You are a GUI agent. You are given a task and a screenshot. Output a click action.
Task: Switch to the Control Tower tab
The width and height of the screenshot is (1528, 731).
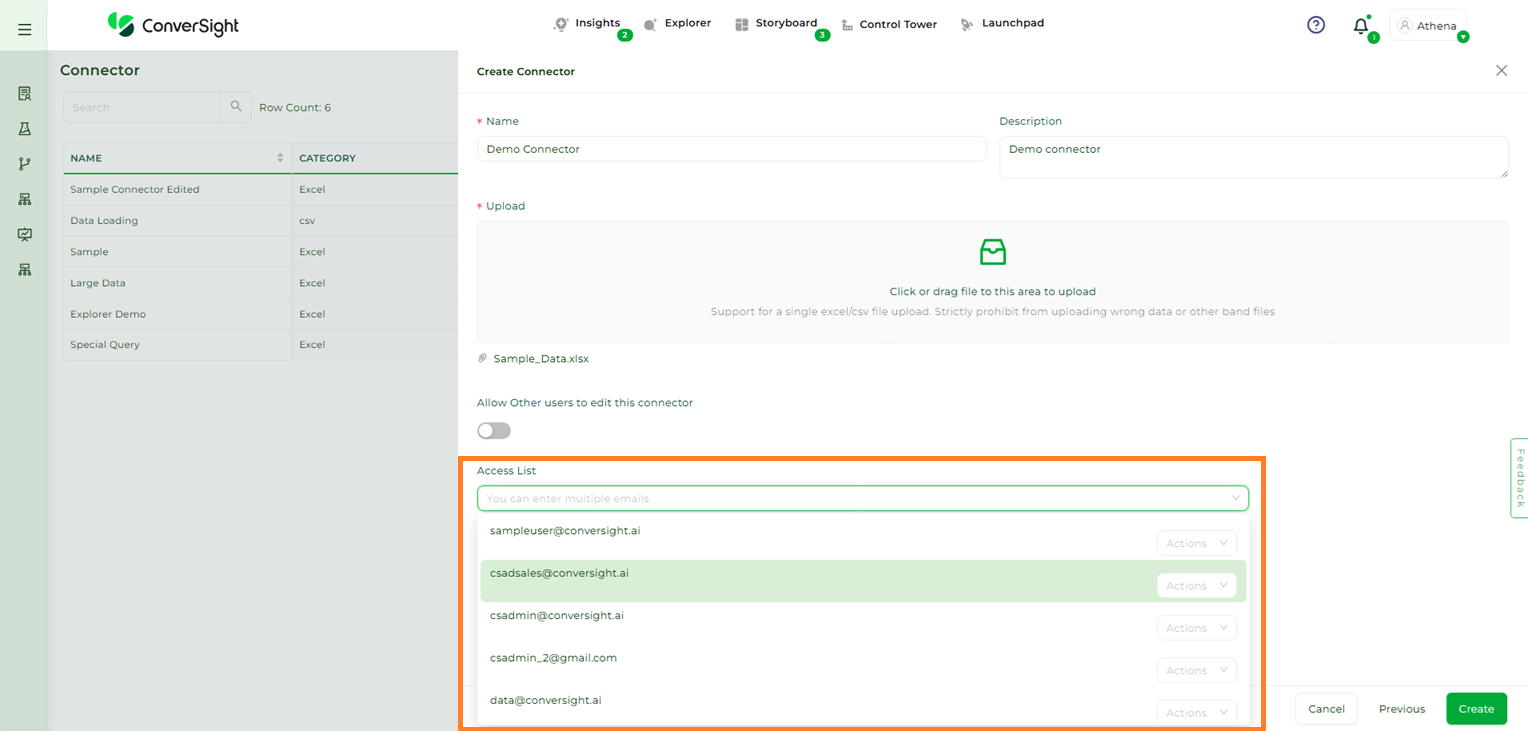[x=889, y=24]
